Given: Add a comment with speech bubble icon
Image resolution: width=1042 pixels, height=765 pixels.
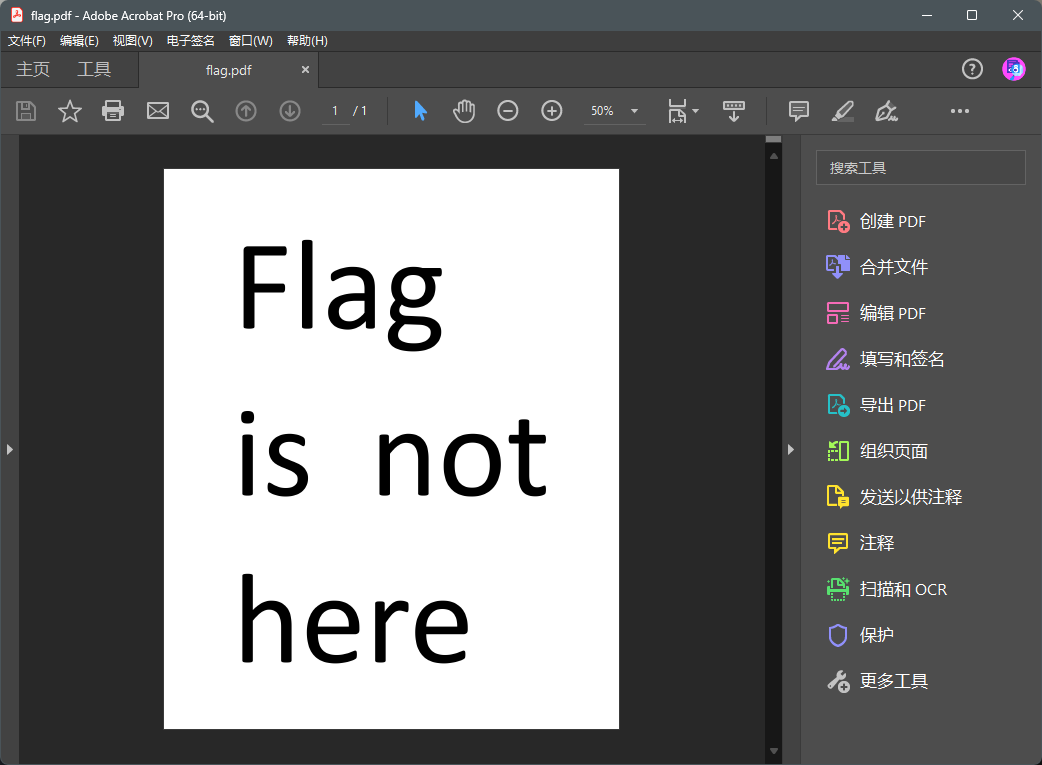Looking at the screenshot, I should coord(798,111).
